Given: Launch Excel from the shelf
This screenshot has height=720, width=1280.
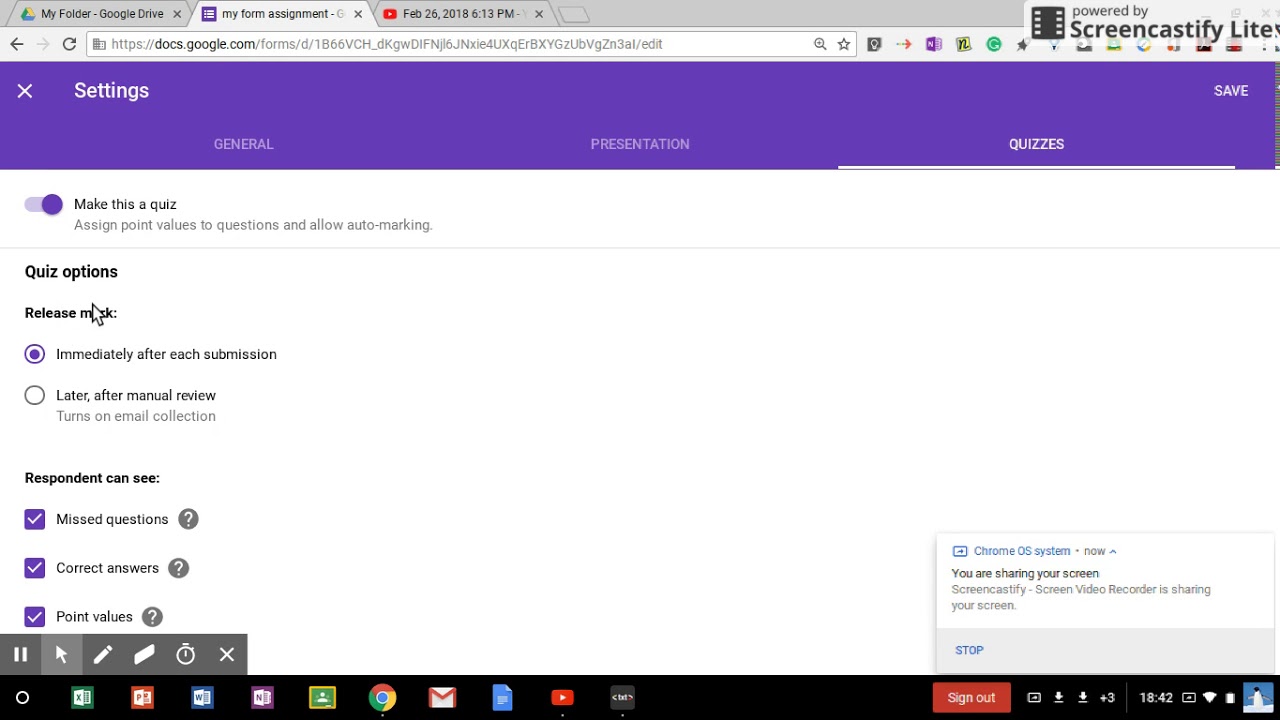Looking at the screenshot, I should (82, 698).
